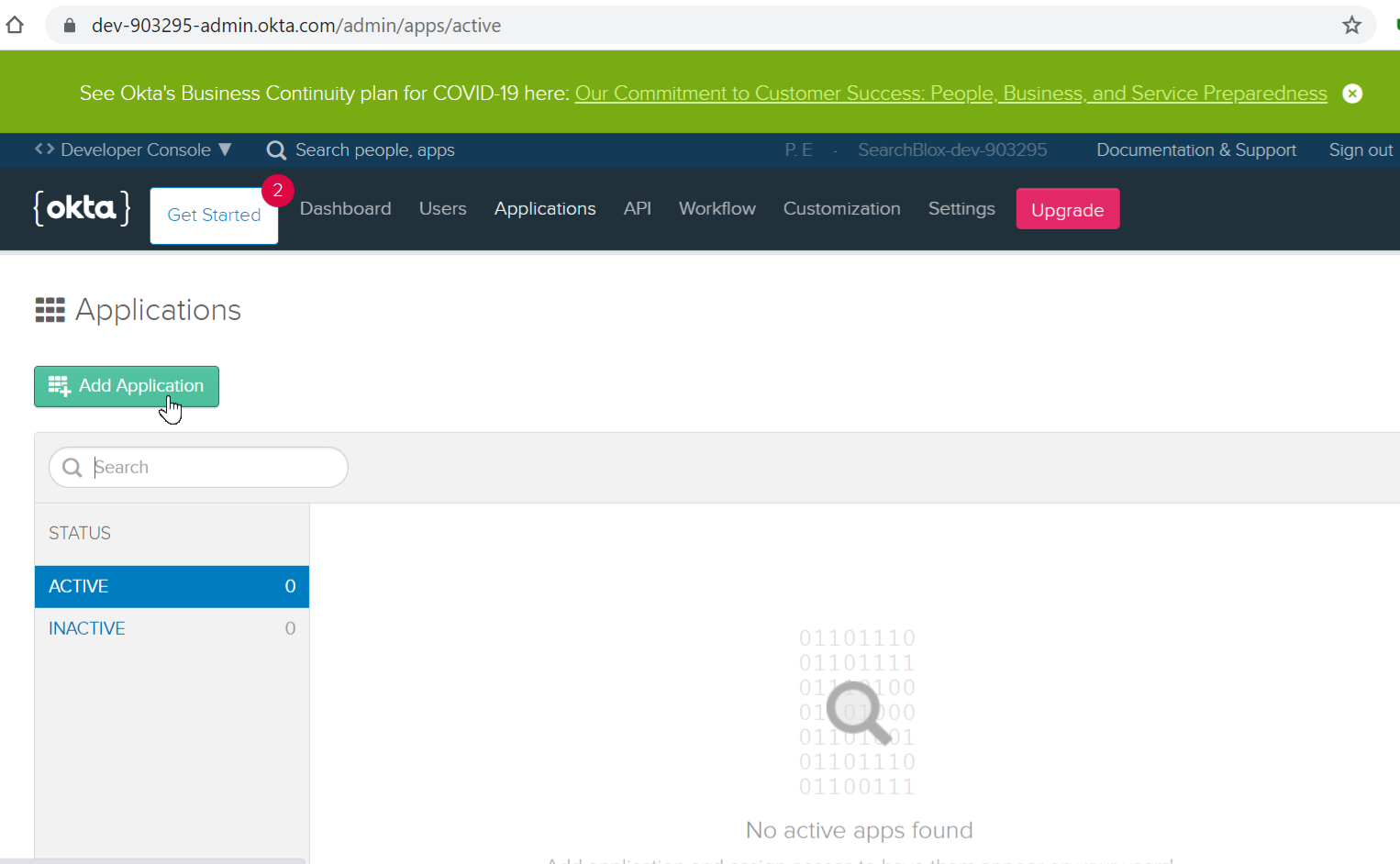
Task: Click the Applications grid icon in heading
Action: [x=50, y=310]
